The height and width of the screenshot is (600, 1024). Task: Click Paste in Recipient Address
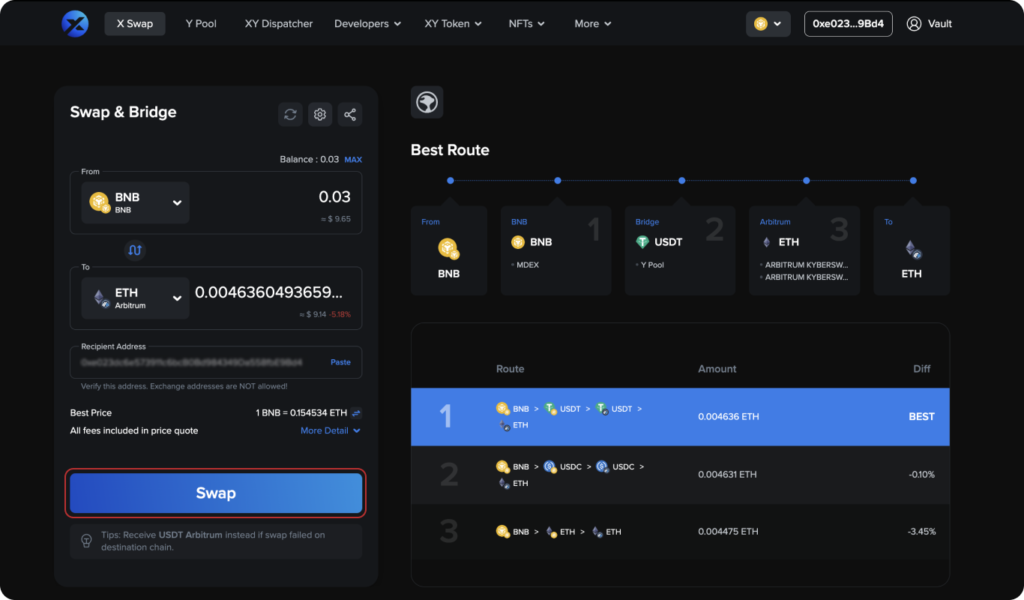pyautogui.click(x=340, y=362)
